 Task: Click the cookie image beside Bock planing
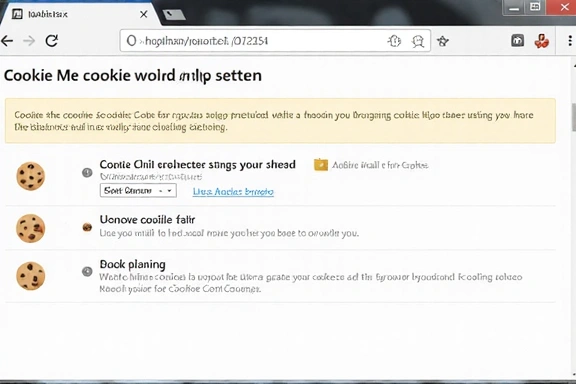click(30, 276)
